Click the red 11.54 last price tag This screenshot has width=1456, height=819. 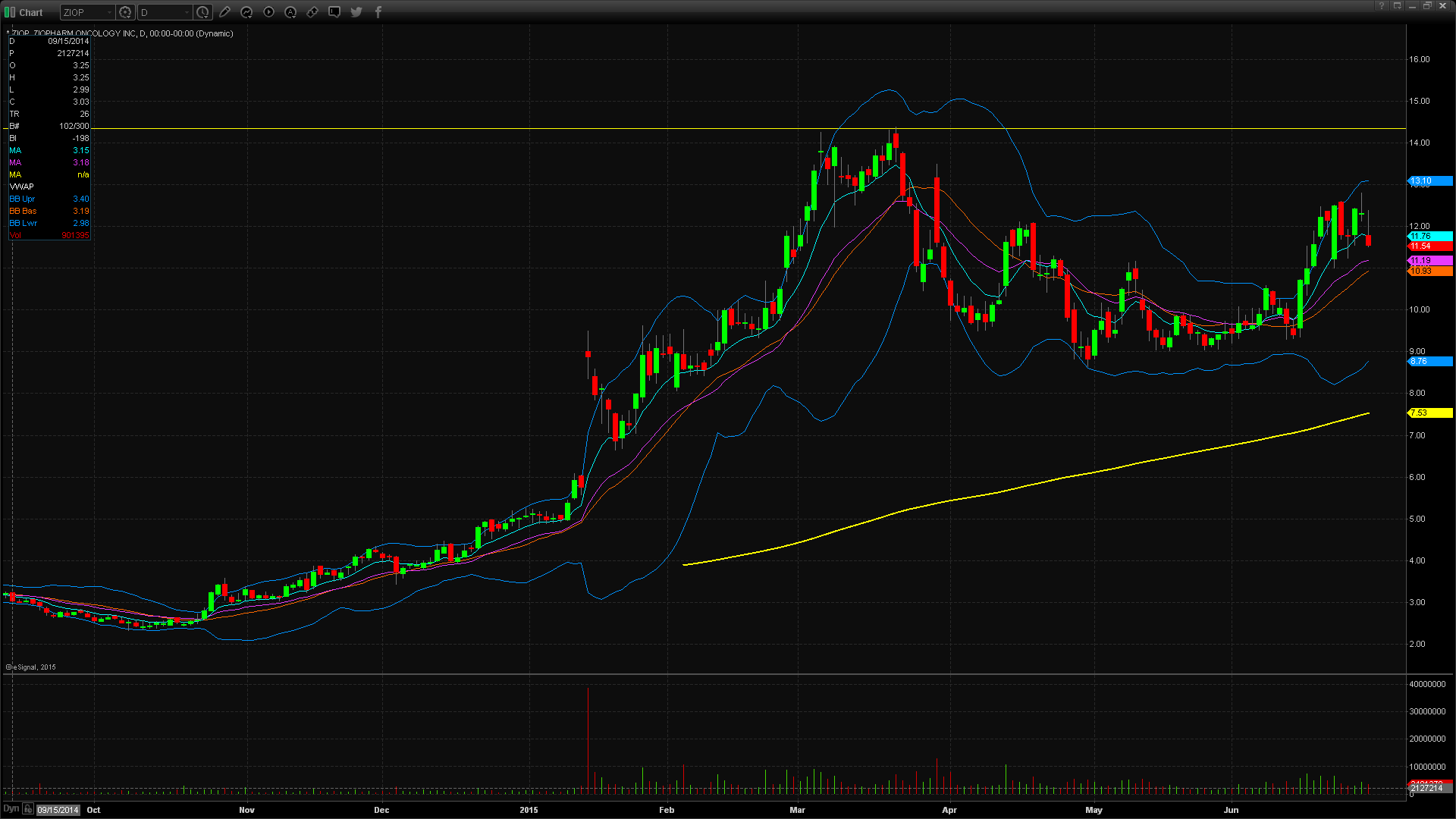1430,246
